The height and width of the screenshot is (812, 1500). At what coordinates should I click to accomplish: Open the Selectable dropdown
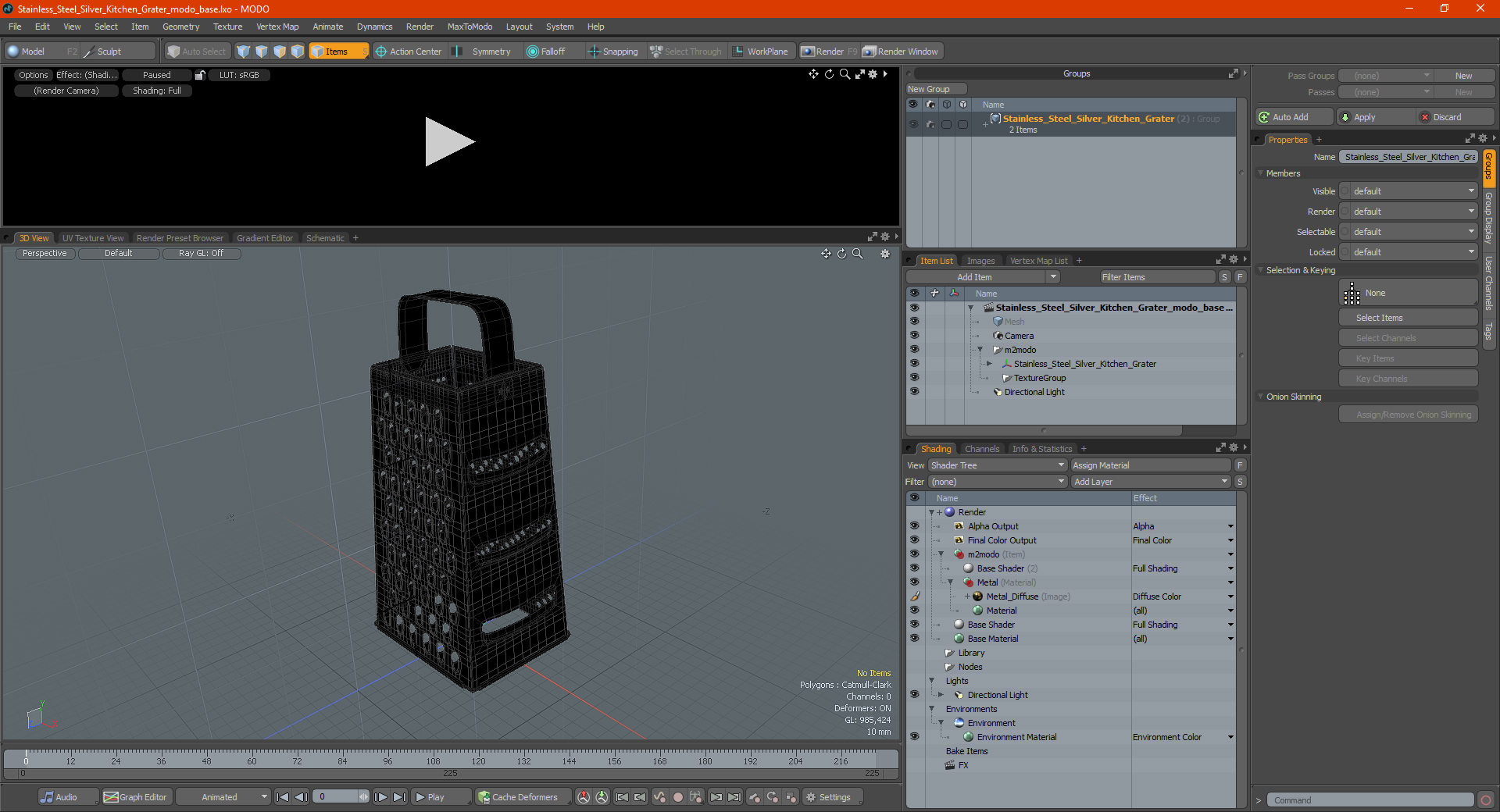(1409, 232)
